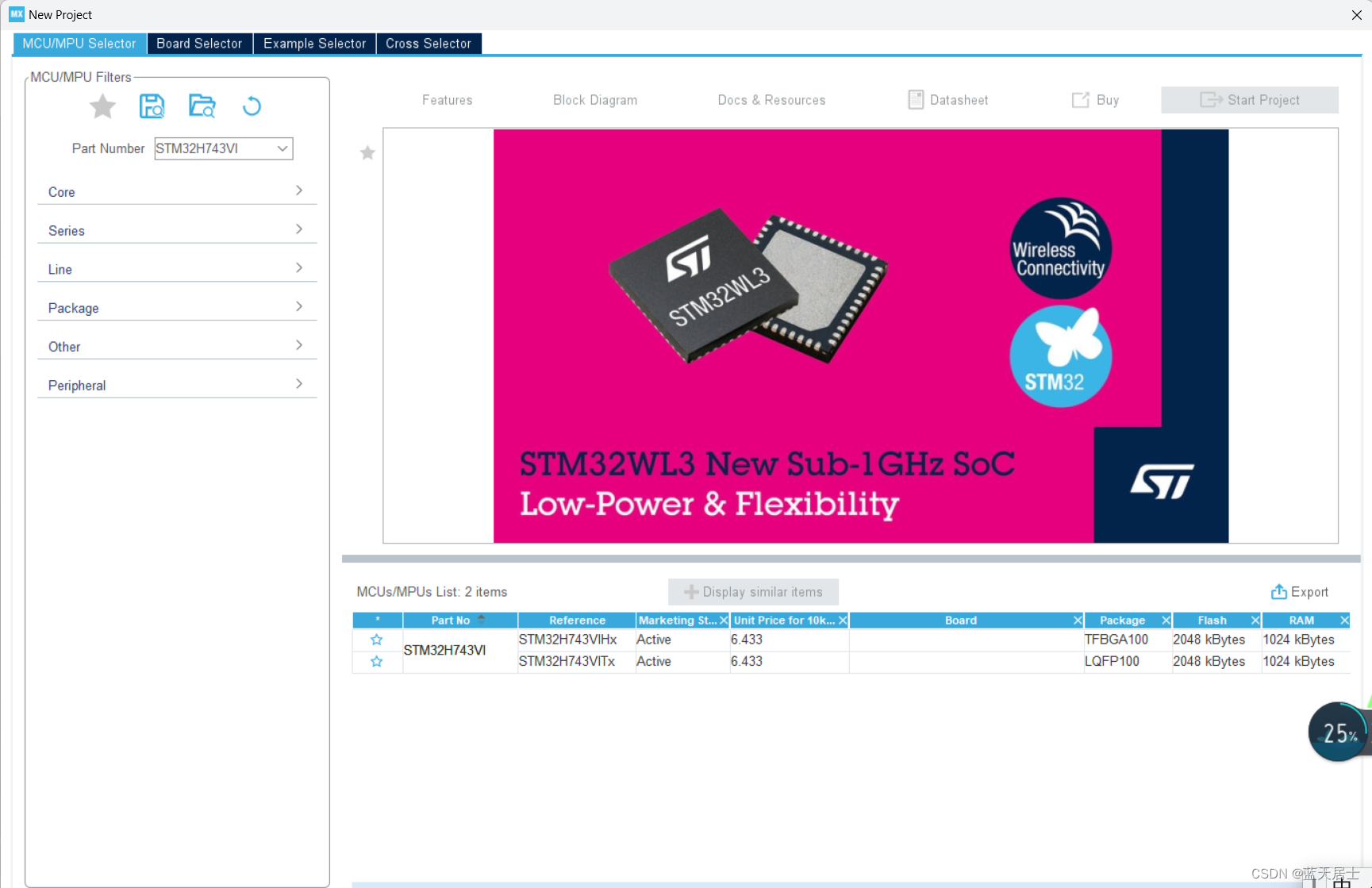
Task: Open the Block Diagram view
Action: (x=595, y=100)
